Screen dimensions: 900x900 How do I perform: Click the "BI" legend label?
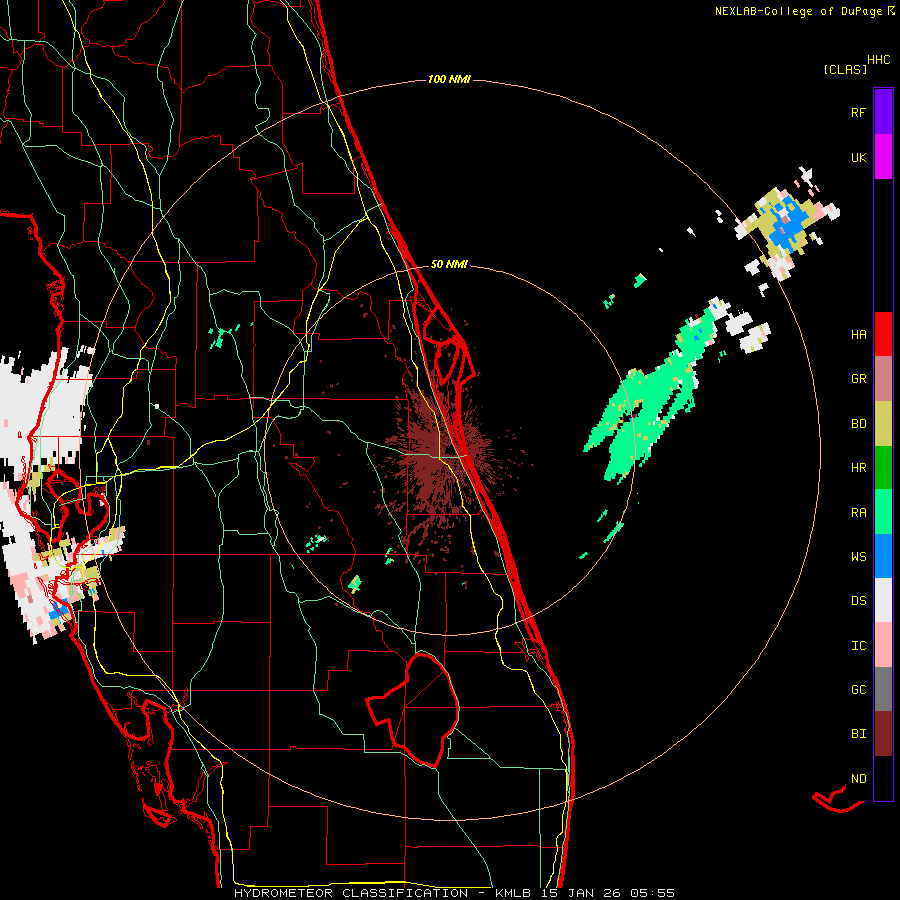pos(858,734)
